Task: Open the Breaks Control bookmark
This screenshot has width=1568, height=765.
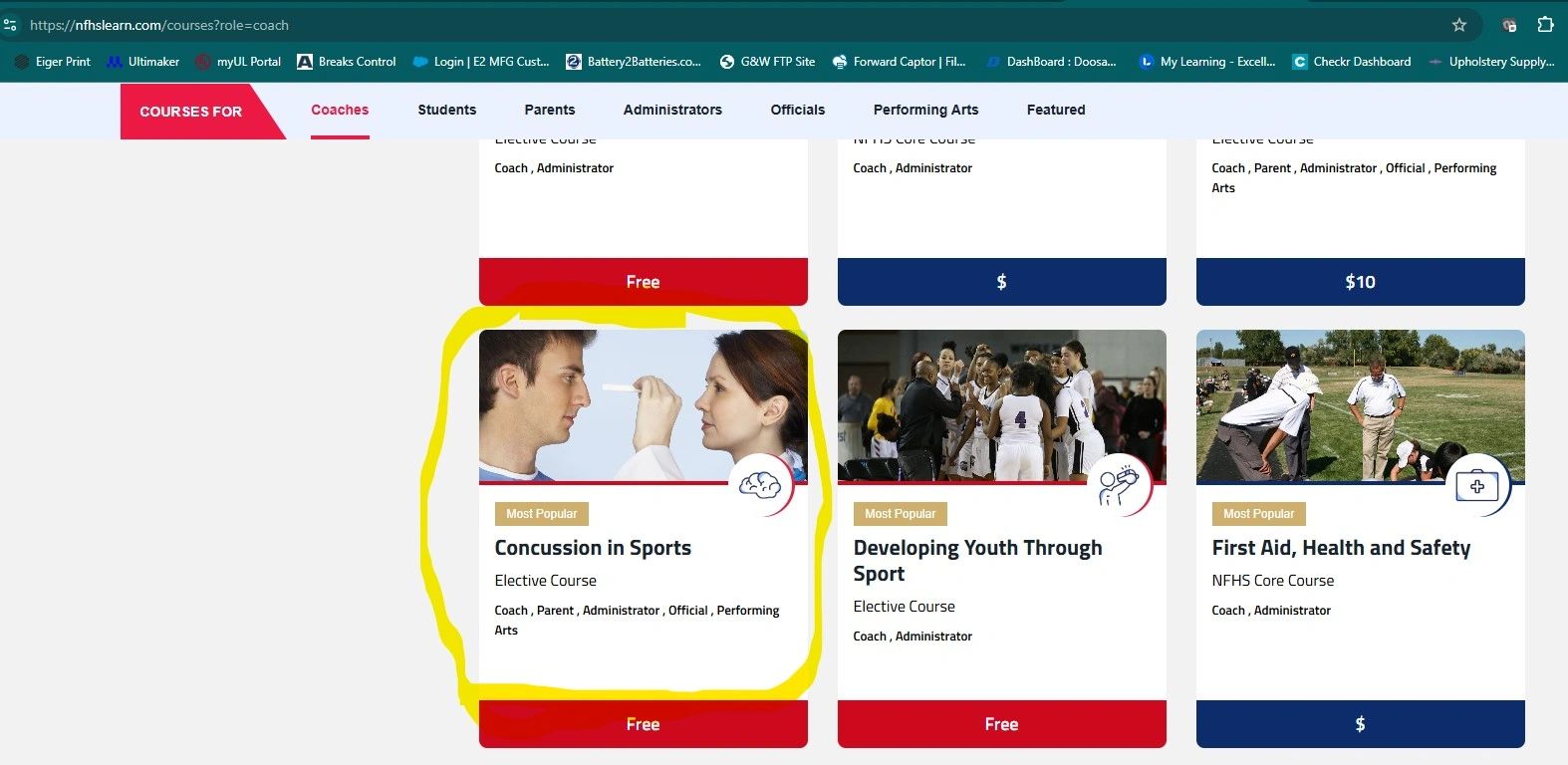Action: point(347,62)
